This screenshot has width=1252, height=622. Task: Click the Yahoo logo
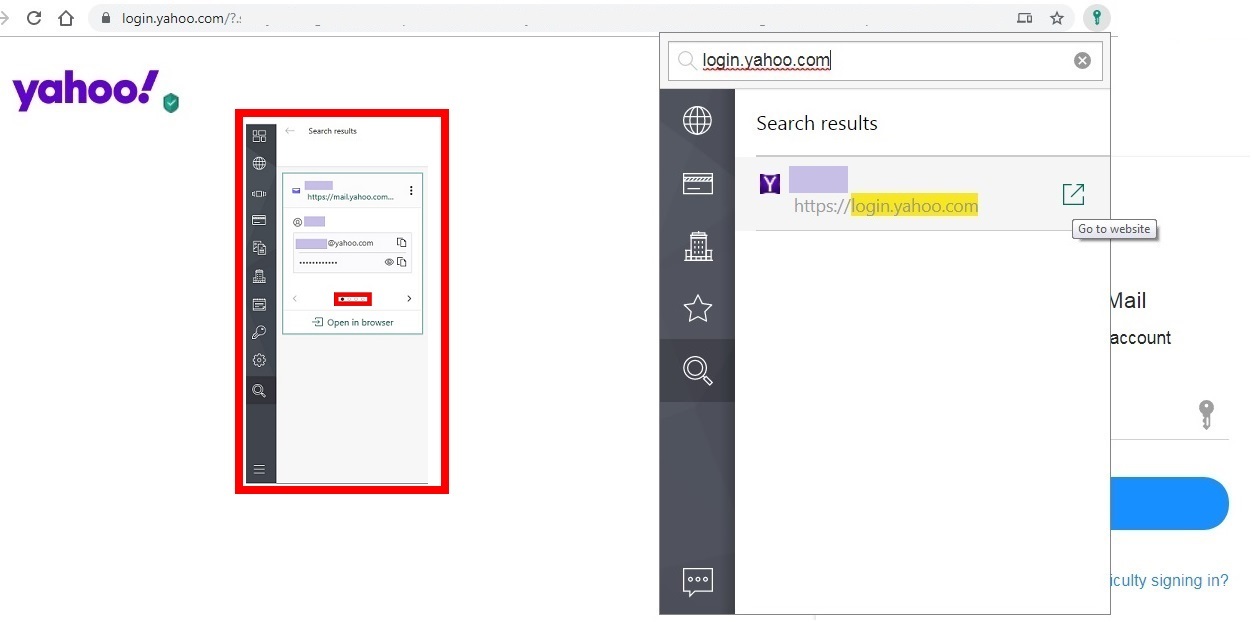pyautogui.click(x=86, y=91)
